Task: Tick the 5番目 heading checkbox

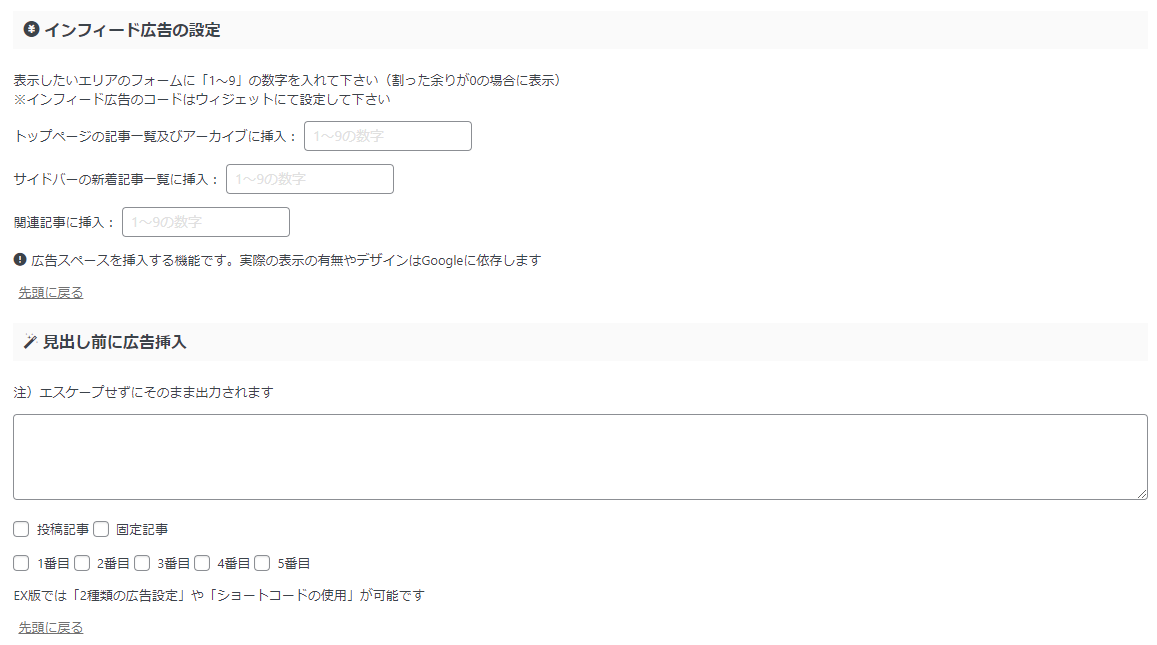Action: pos(262,563)
